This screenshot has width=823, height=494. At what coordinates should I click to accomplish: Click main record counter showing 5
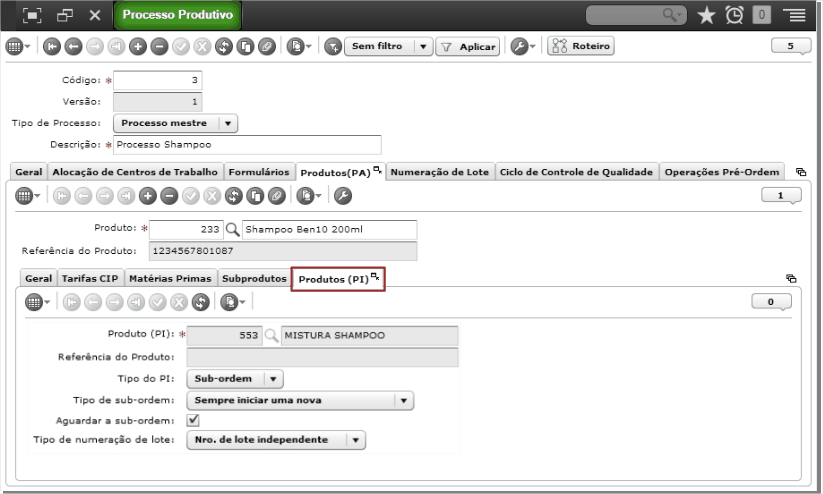click(791, 46)
